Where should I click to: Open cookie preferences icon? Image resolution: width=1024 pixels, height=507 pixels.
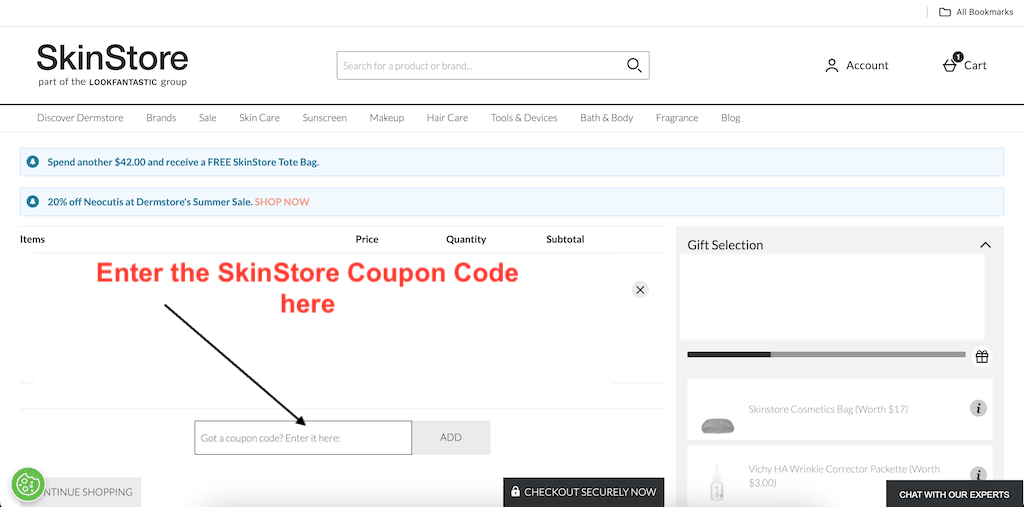(27, 484)
